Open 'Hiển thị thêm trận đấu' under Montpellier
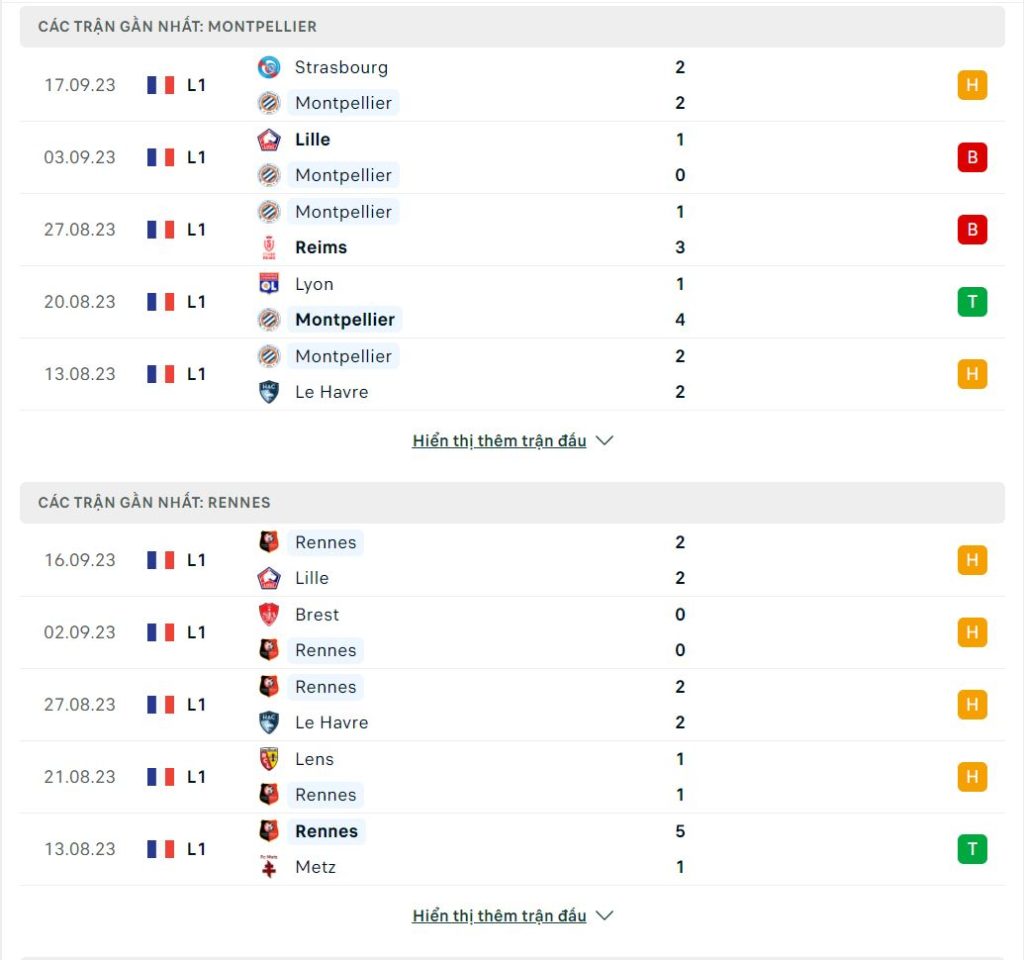 (x=499, y=441)
